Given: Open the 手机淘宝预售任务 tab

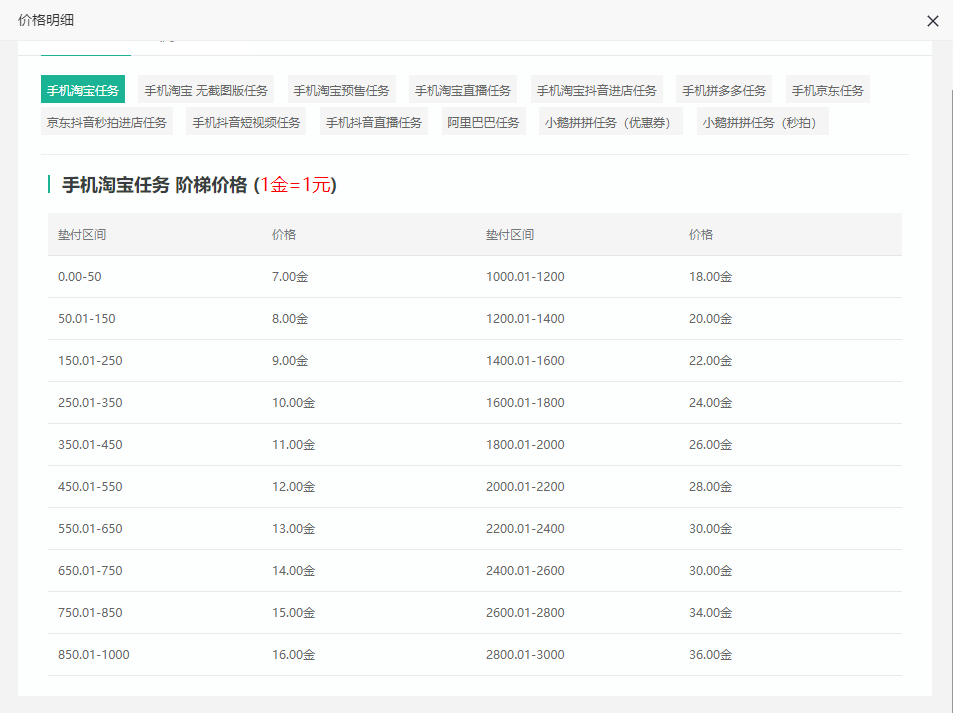Looking at the screenshot, I should [341, 90].
